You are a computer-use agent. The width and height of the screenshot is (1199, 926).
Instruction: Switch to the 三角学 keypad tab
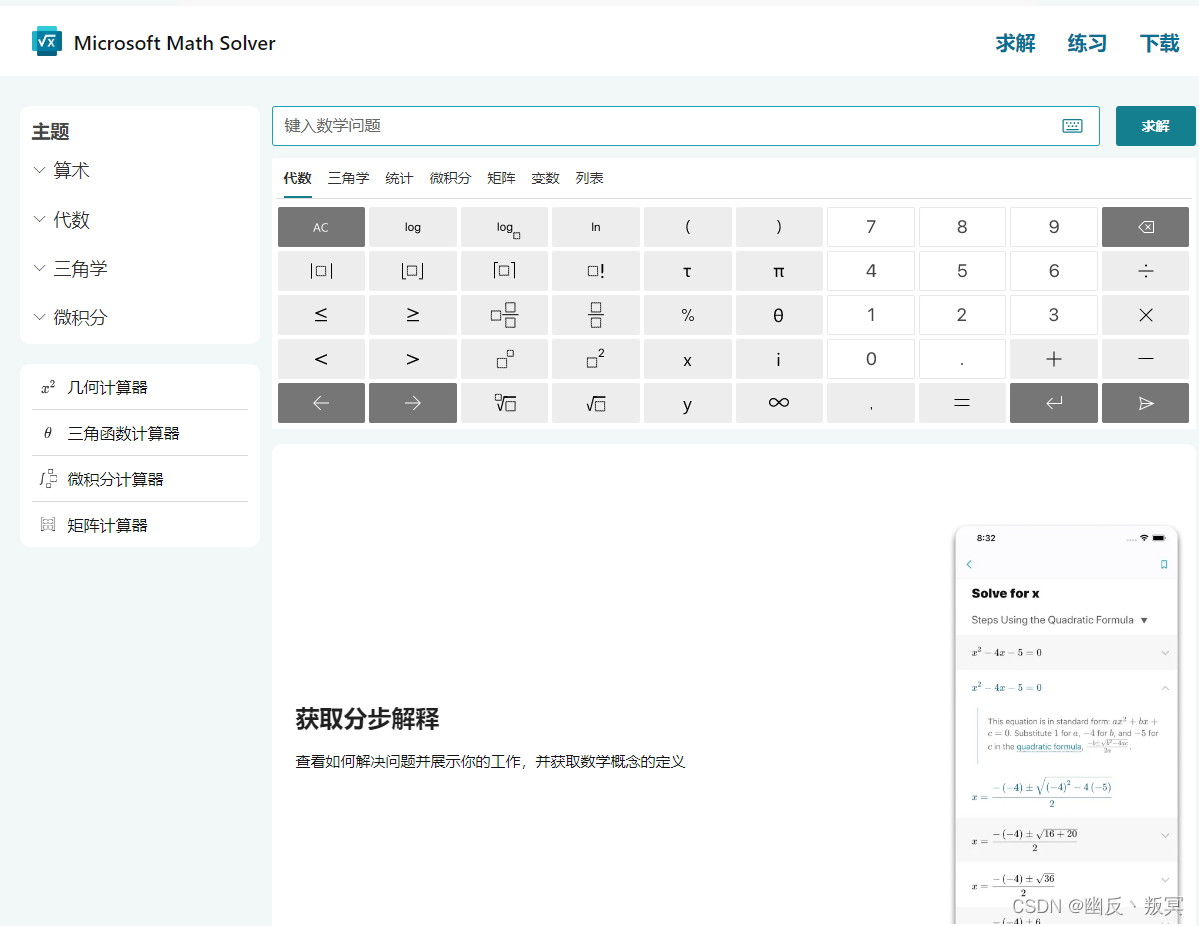349,178
